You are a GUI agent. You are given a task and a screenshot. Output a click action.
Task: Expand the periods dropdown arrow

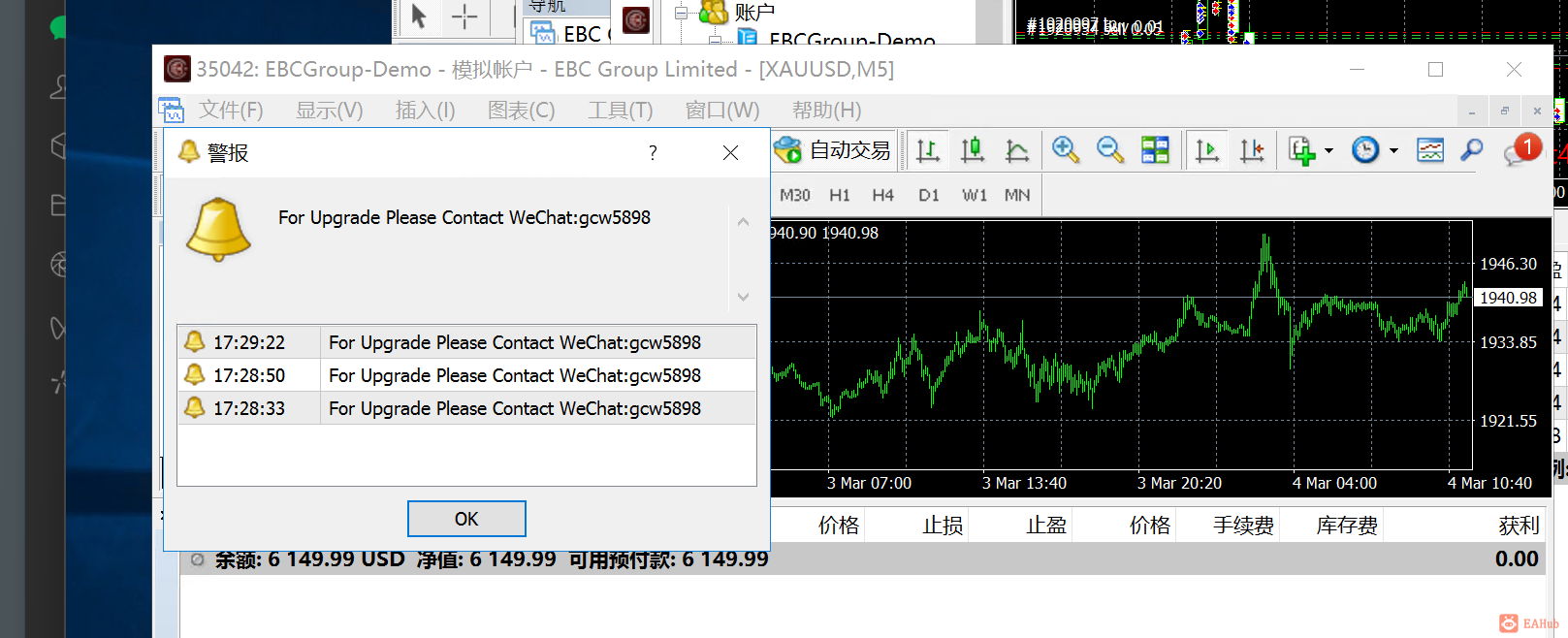coord(1393,150)
